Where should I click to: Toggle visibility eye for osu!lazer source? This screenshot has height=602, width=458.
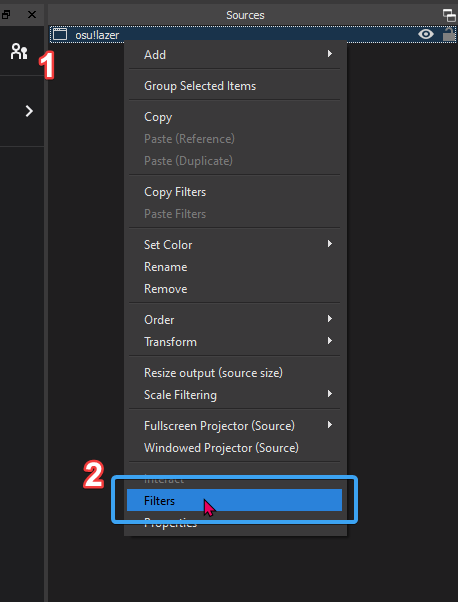tap(425, 35)
